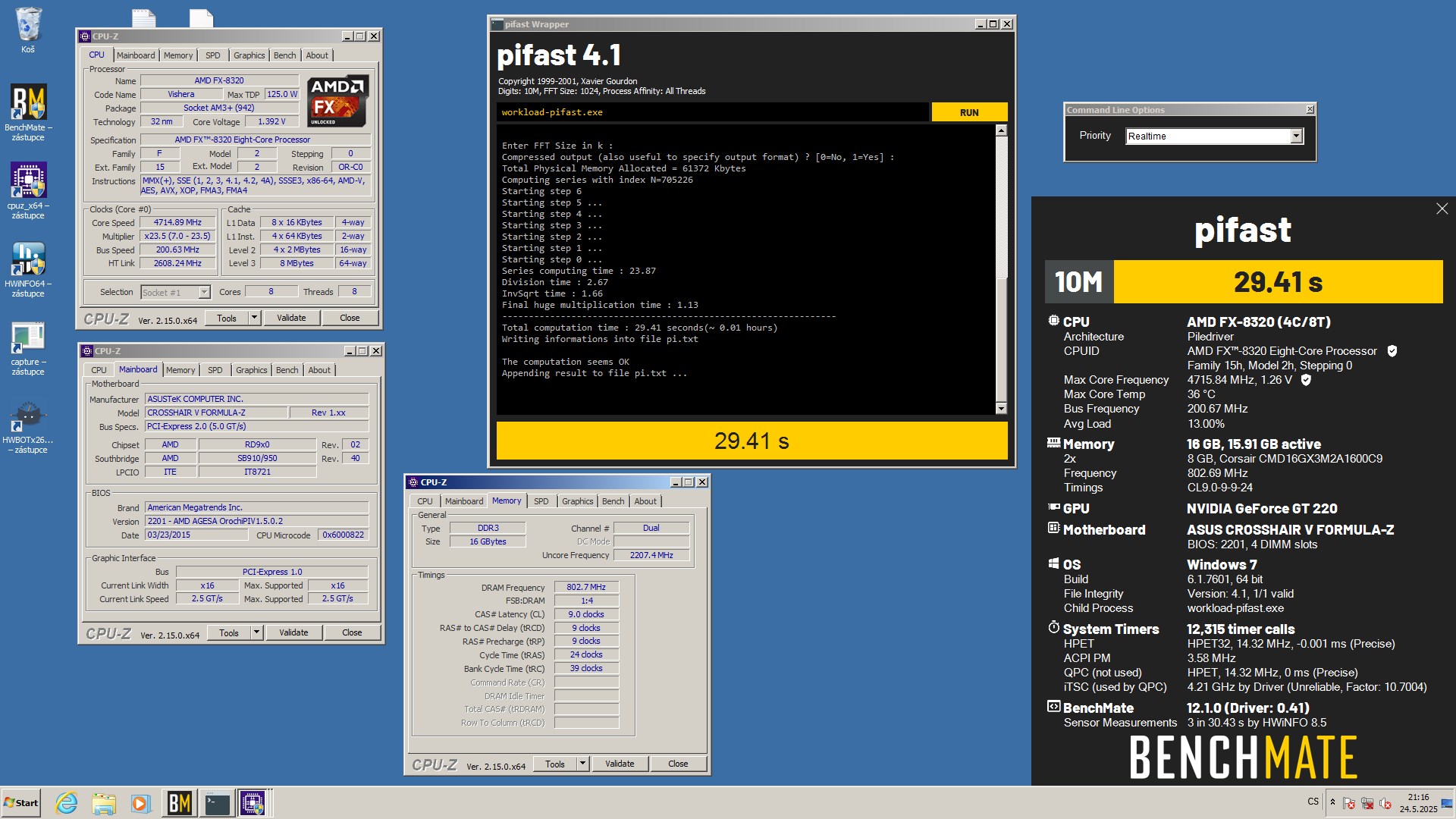The width and height of the screenshot is (1456, 819).
Task: Open Graphics tab in CPU-Z Mainboard window
Action: pyautogui.click(x=252, y=370)
